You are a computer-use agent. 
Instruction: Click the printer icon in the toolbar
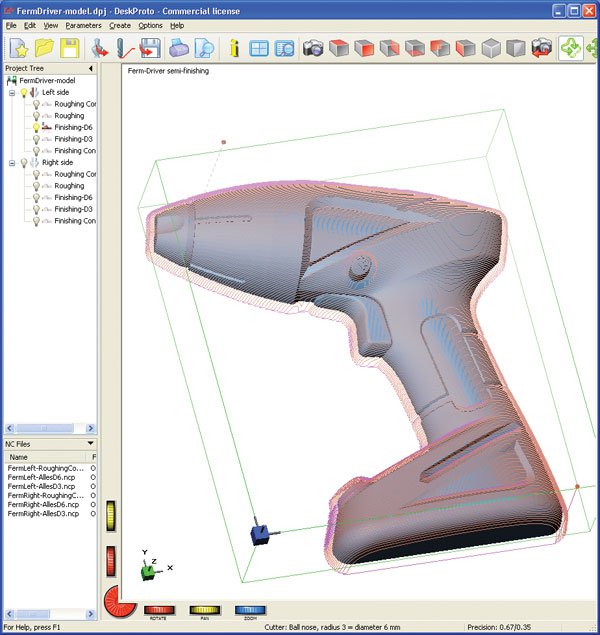pos(178,47)
